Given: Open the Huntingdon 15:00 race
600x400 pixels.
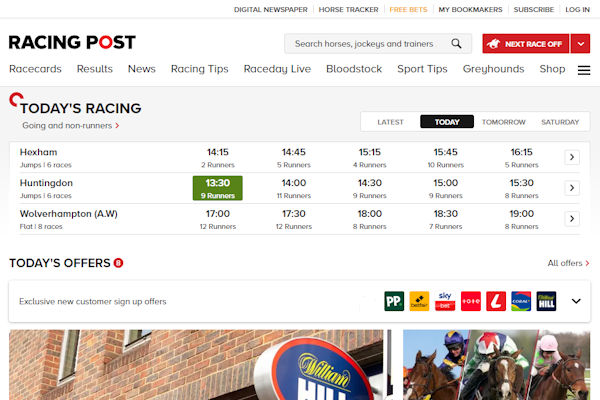Looking at the screenshot, I should (x=445, y=188).
